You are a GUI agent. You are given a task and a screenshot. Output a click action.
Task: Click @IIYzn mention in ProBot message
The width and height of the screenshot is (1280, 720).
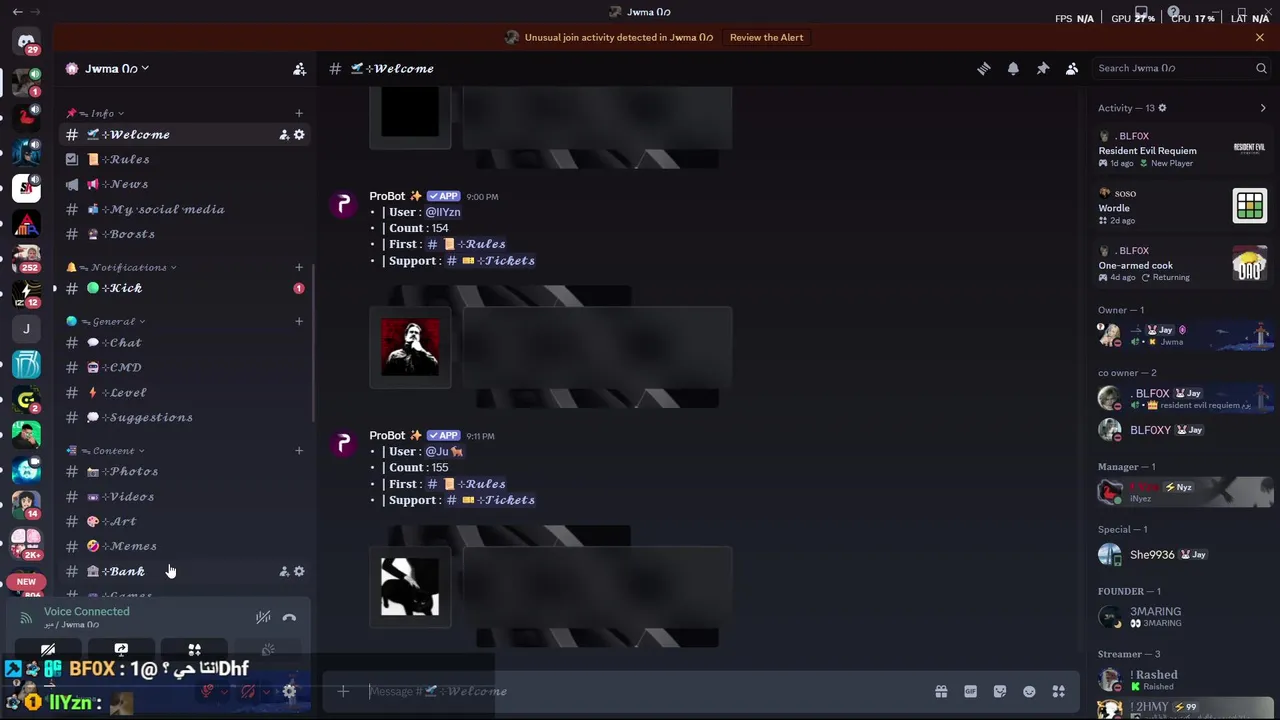click(x=443, y=212)
